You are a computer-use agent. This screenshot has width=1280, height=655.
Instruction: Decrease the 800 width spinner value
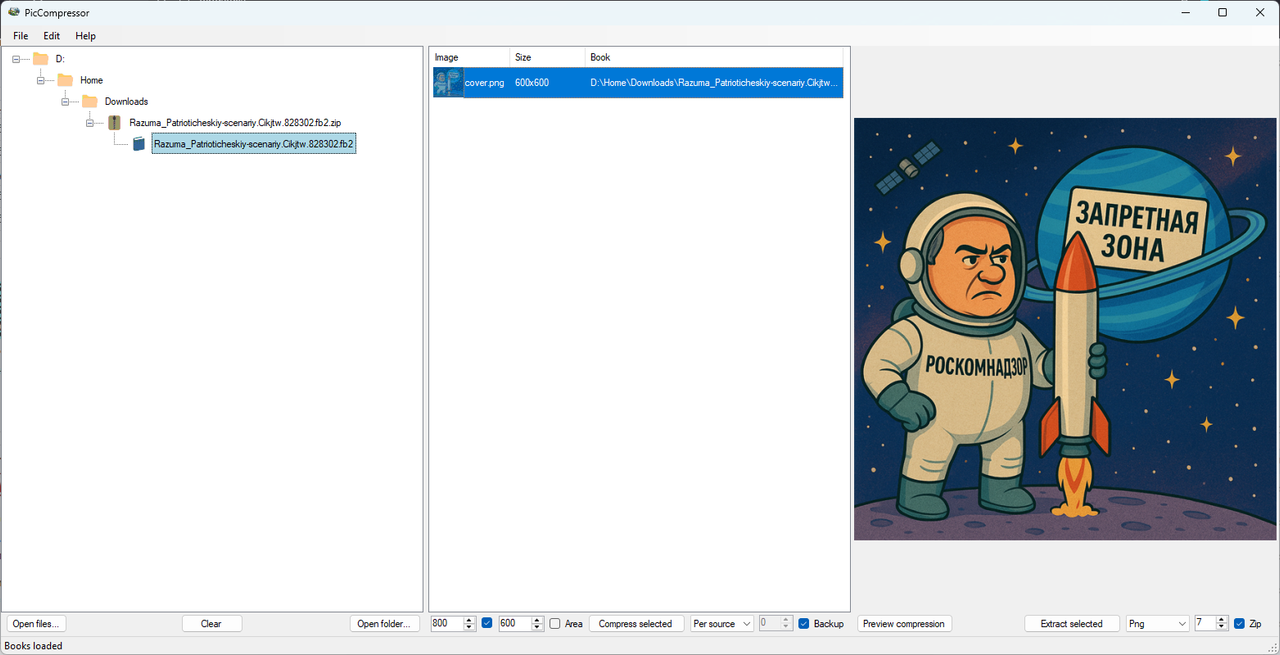tap(470, 627)
